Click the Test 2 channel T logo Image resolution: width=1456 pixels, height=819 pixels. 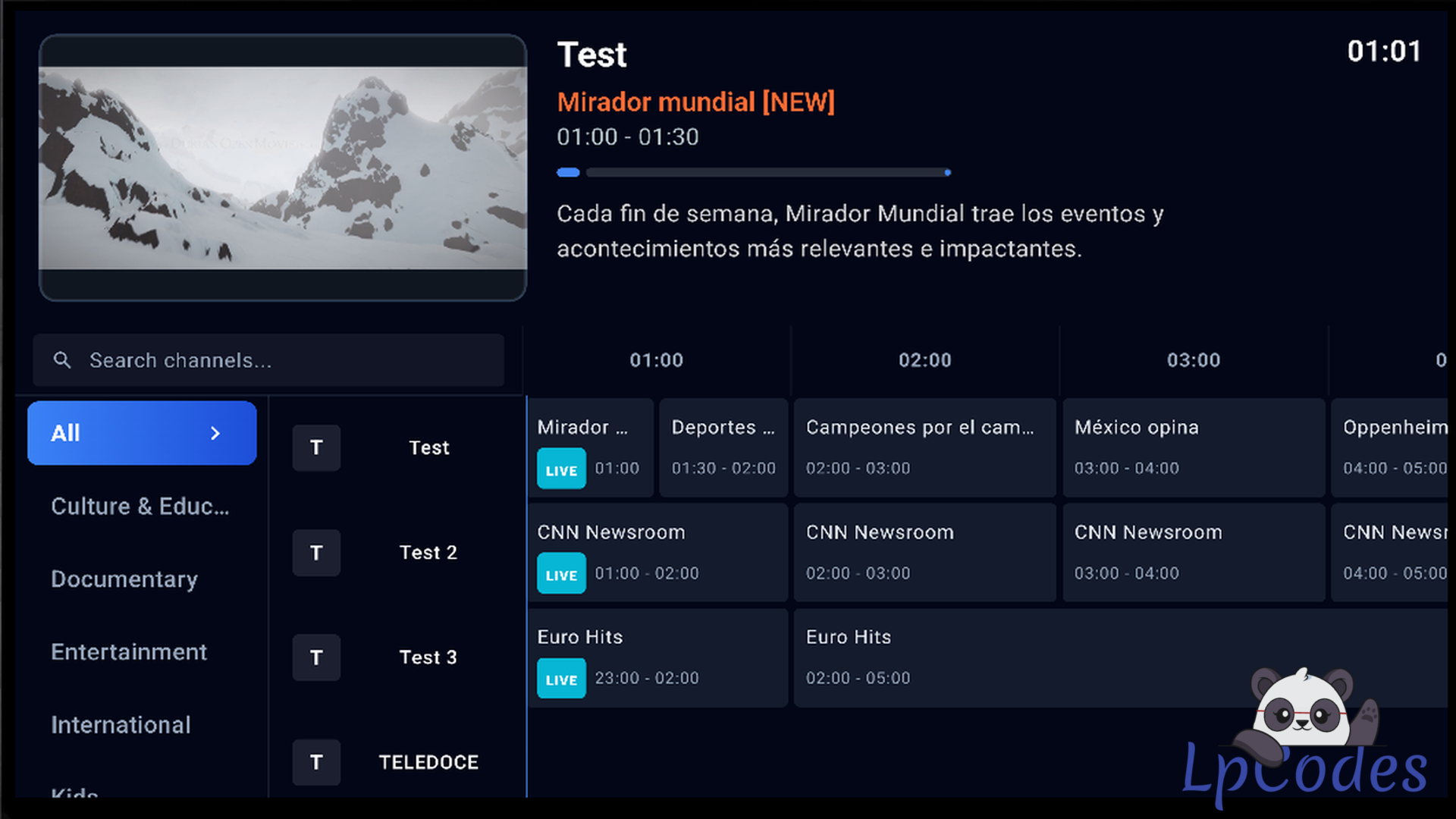(316, 553)
